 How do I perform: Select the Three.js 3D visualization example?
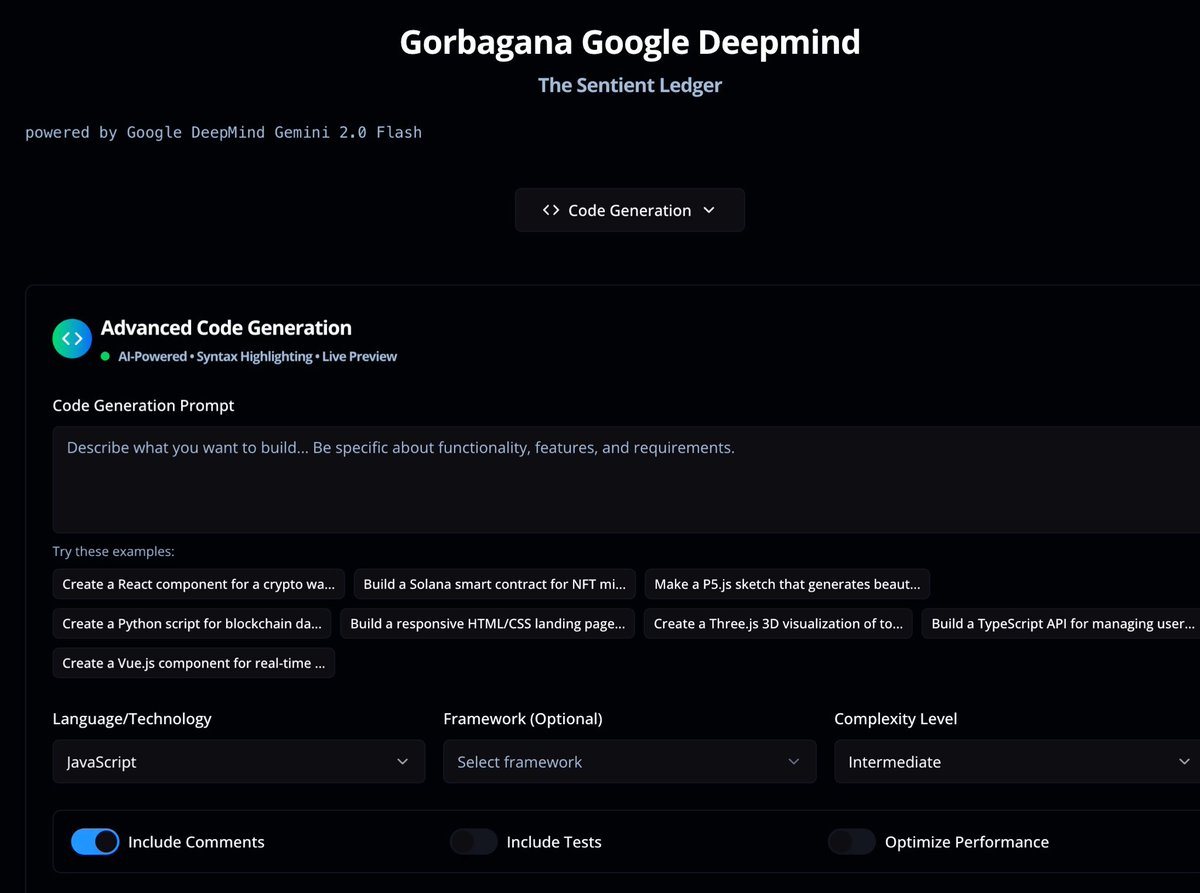778,623
